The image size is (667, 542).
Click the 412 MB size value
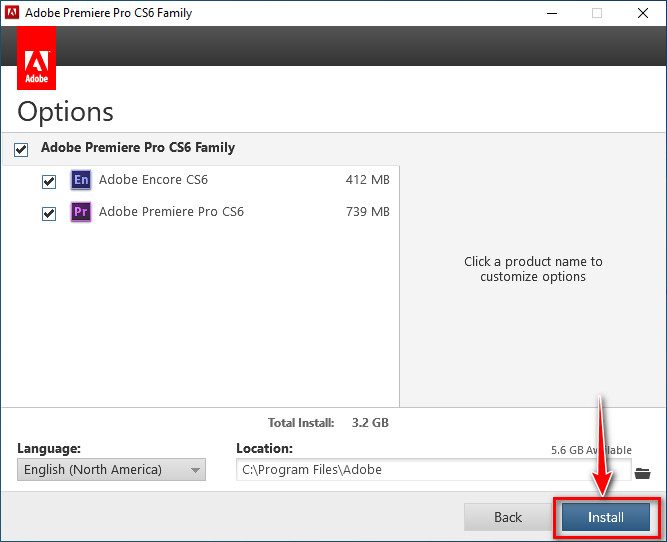368,180
